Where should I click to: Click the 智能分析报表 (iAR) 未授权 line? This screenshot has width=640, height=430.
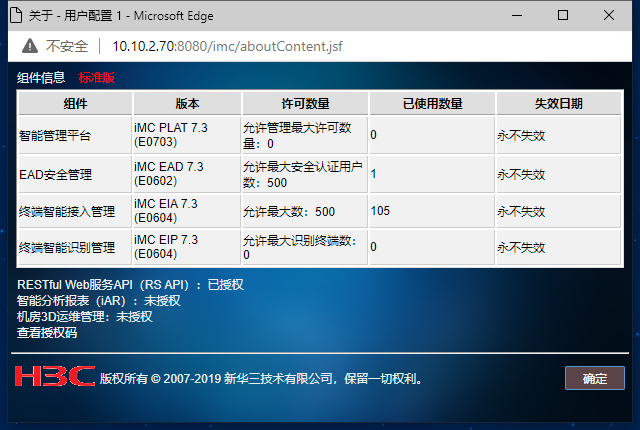click(x=99, y=301)
